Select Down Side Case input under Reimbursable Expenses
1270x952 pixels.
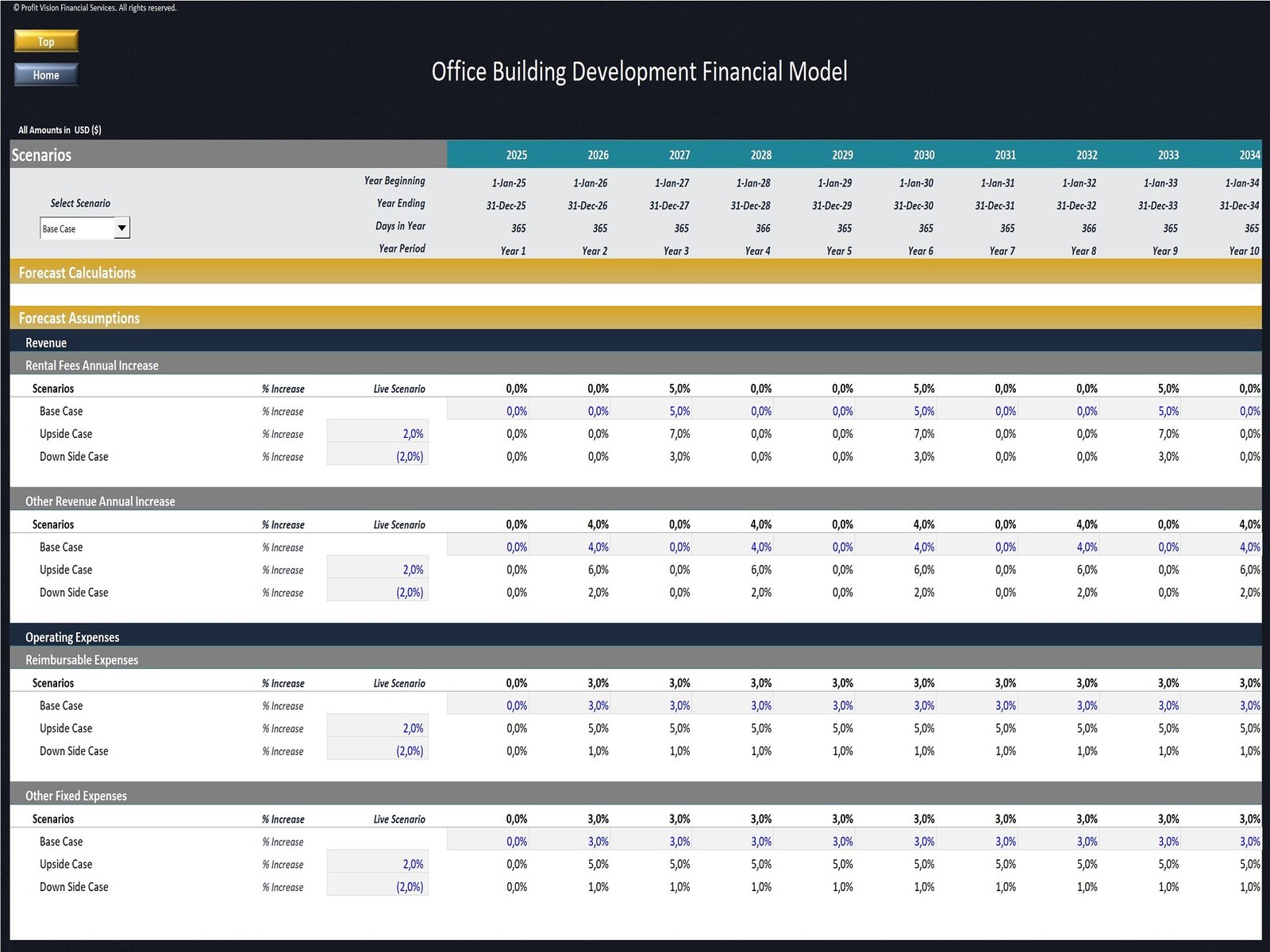tap(378, 751)
